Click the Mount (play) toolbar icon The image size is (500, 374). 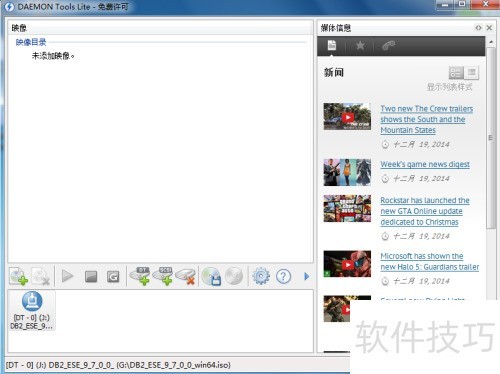67,276
